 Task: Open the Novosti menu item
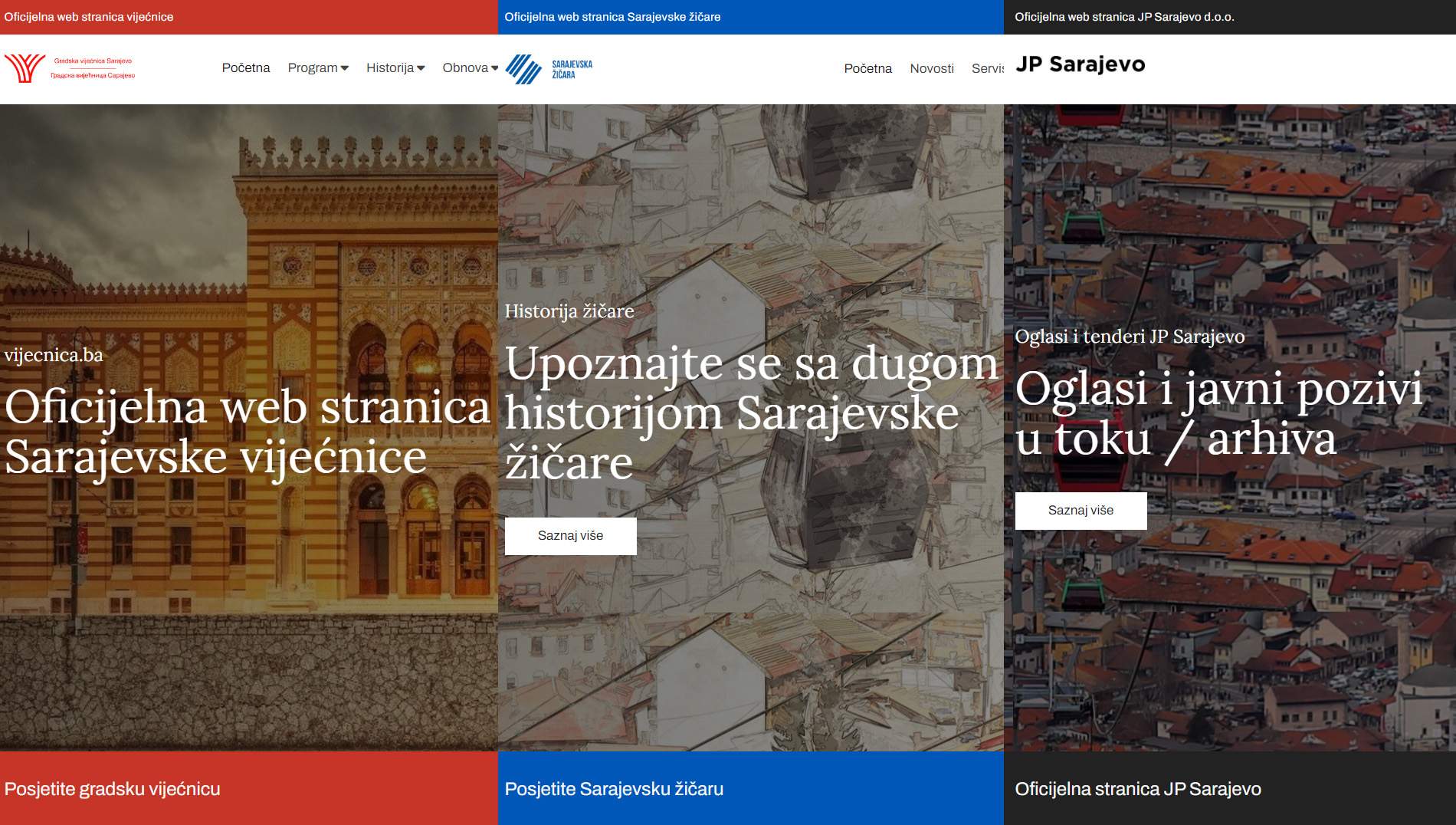pyautogui.click(x=931, y=68)
